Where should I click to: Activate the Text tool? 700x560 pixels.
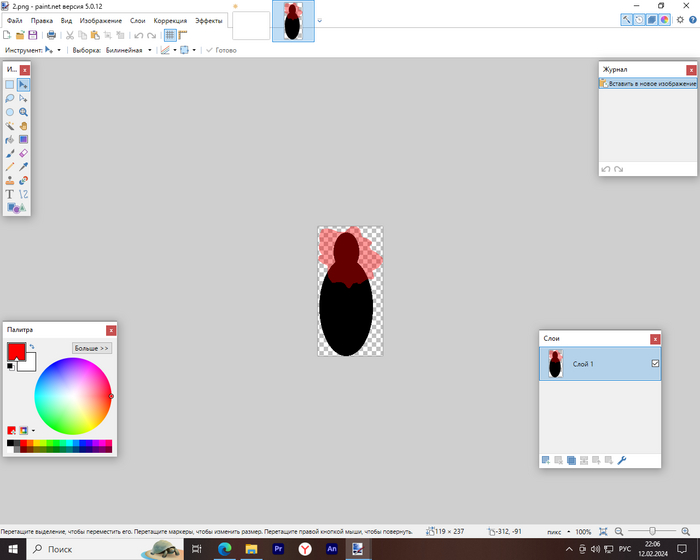click(10, 194)
